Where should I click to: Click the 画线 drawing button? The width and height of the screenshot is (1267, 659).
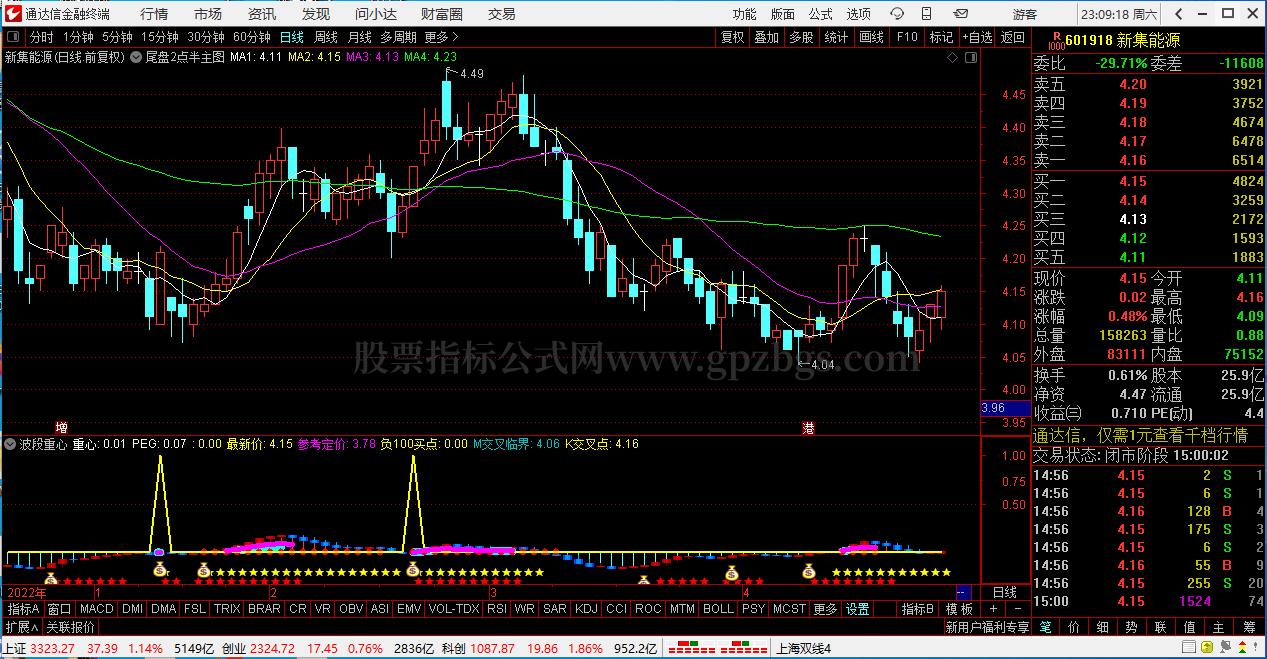tap(871, 37)
